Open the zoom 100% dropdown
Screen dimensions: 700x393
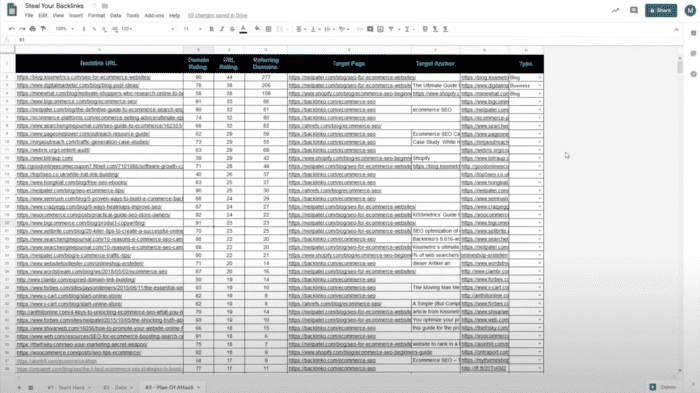(64, 29)
